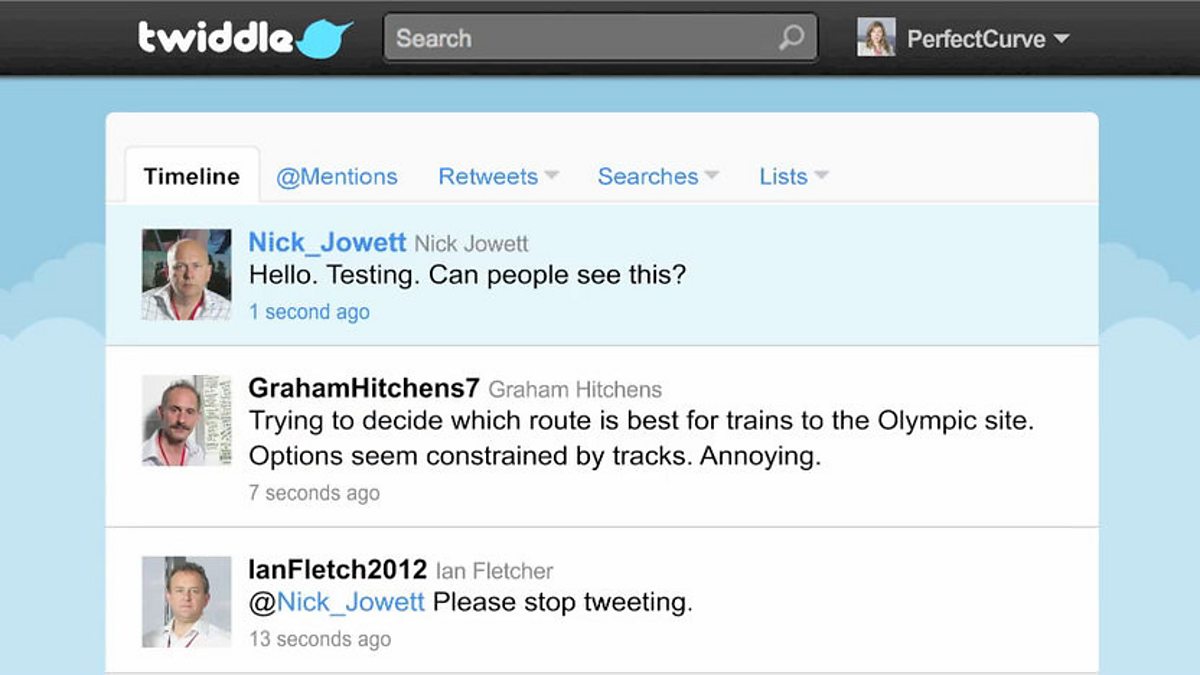Switch to the Timeline tab
Screen dimensions: 1200x675
pyautogui.click(x=192, y=177)
